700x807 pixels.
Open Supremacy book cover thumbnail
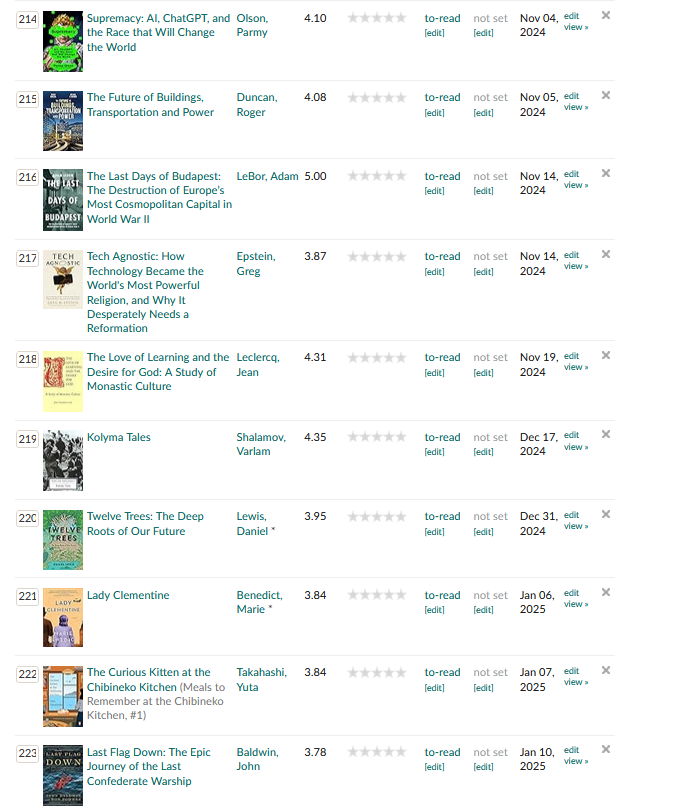click(x=63, y=41)
